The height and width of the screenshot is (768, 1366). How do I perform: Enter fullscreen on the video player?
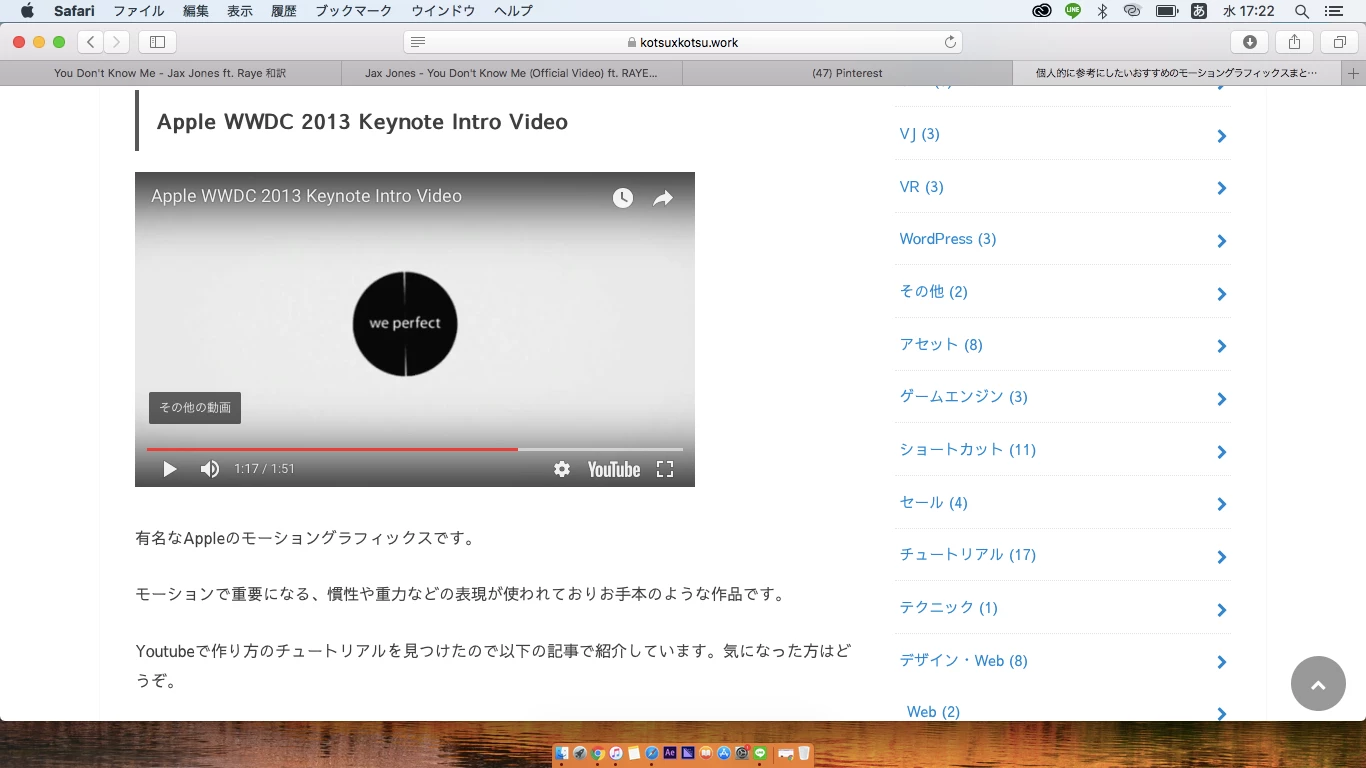(x=665, y=469)
